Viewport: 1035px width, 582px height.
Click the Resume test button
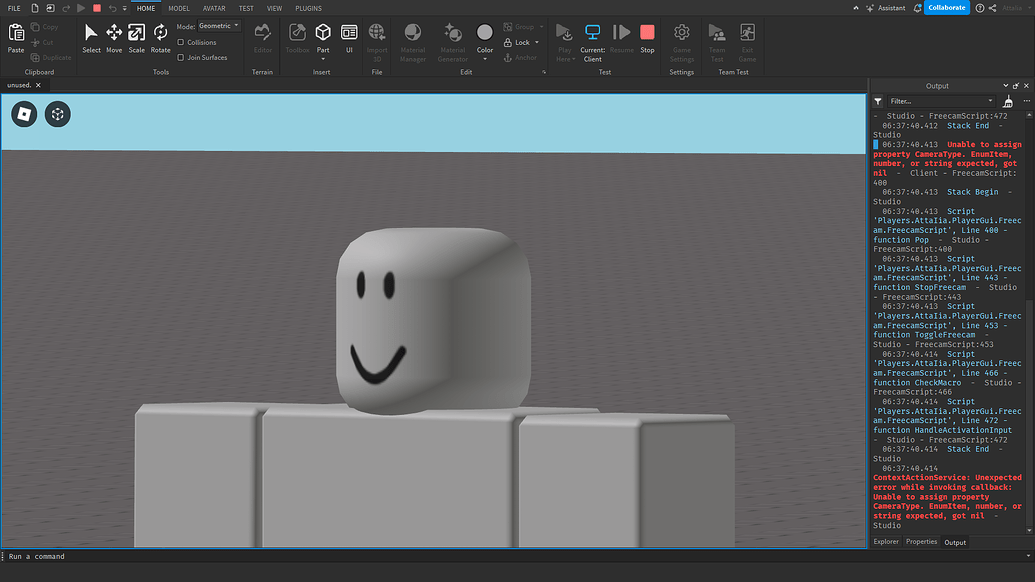(621, 38)
